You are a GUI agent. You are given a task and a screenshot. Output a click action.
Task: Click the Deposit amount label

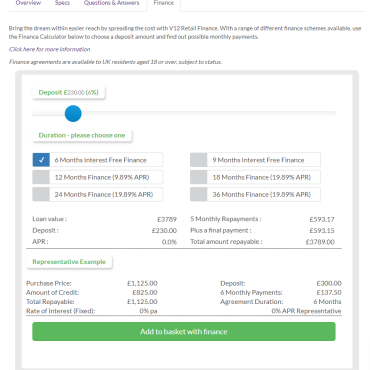(x=69, y=93)
